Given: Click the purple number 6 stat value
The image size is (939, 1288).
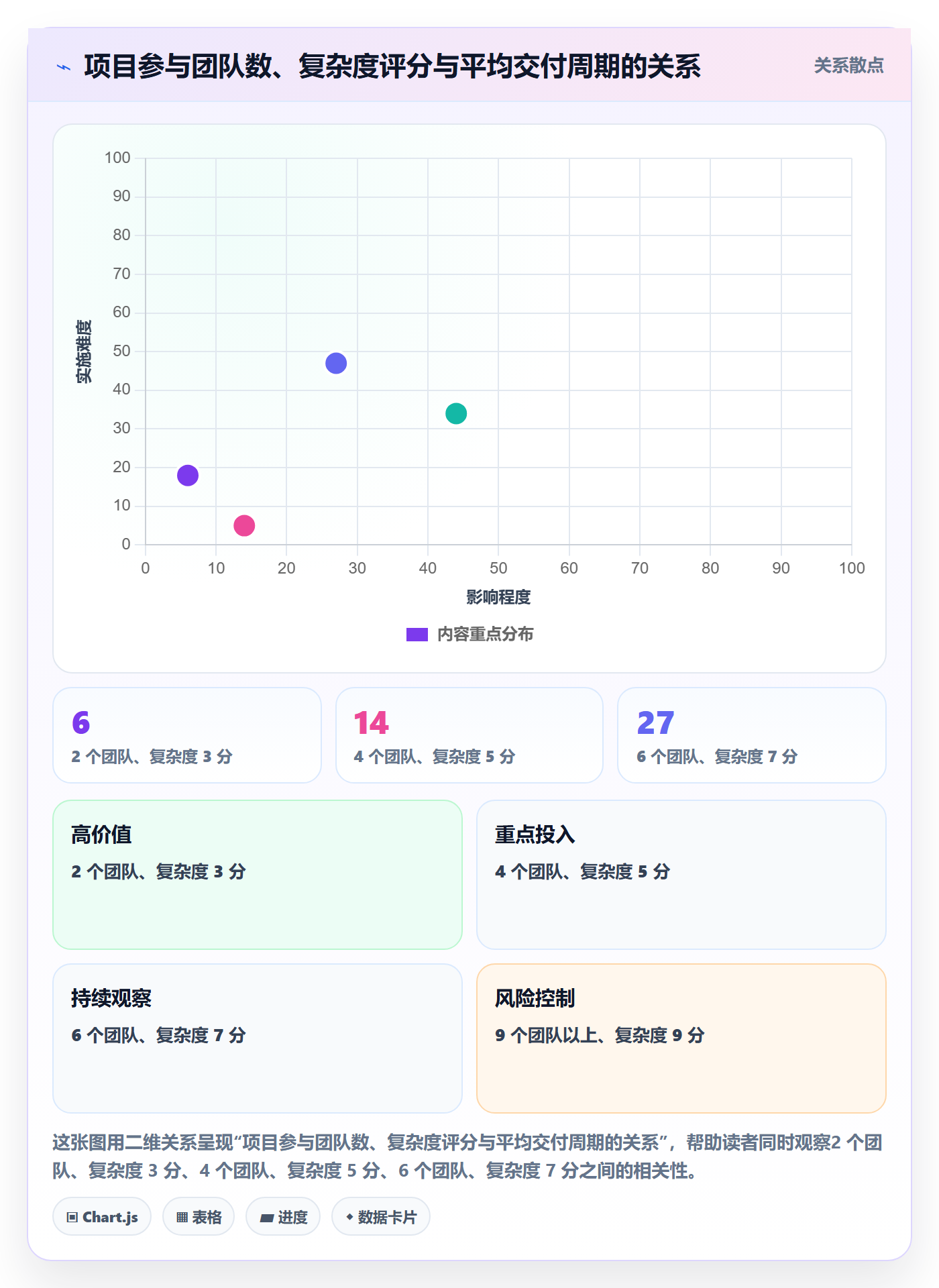Looking at the screenshot, I should (81, 722).
